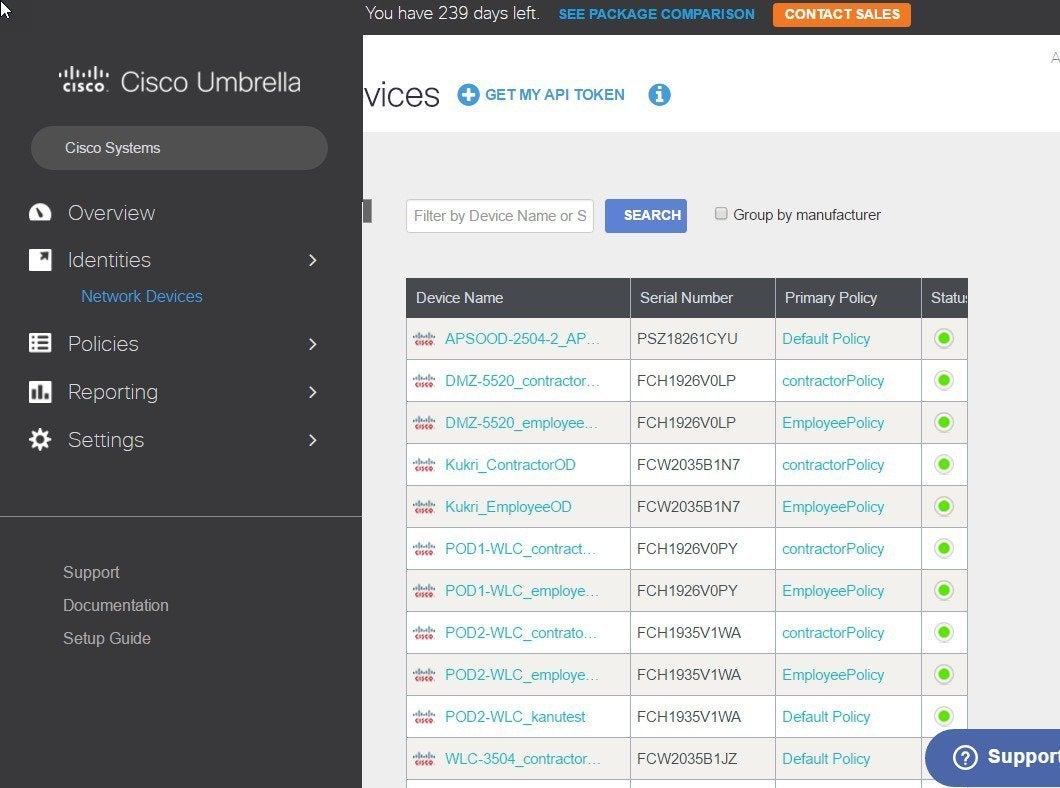Open EmployeePolicy link for Kukri_EmployeeOD row
Image resolution: width=1060 pixels, height=788 pixels.
point(833,507)
